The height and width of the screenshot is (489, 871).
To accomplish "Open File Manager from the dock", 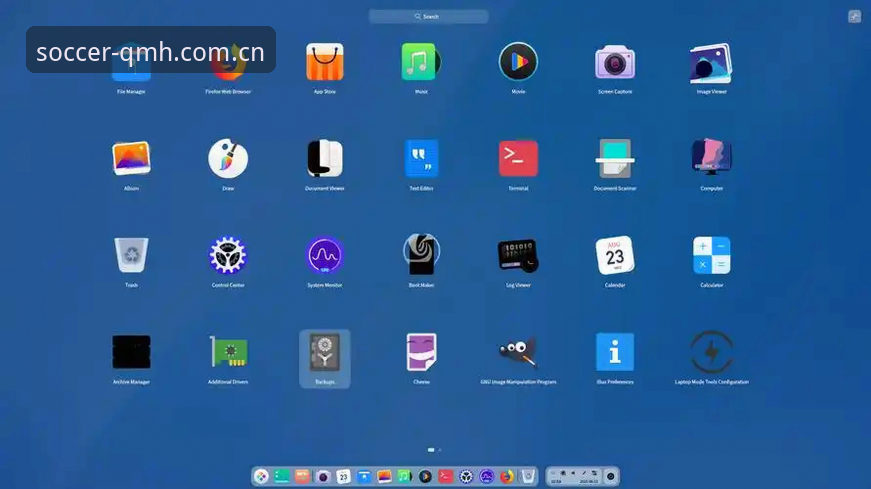I will 364,476.
